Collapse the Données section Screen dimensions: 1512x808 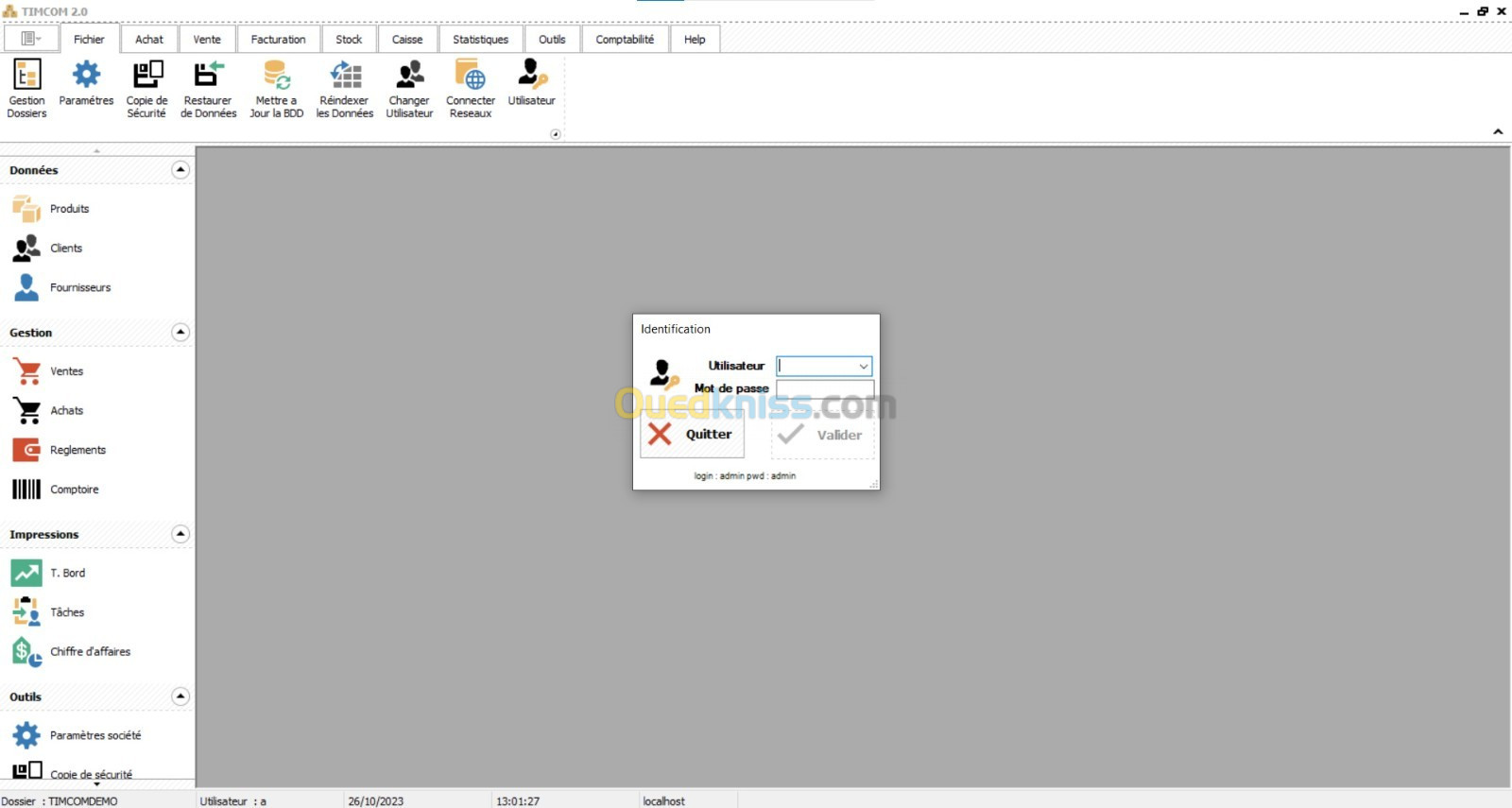click(x=180, y=170)
